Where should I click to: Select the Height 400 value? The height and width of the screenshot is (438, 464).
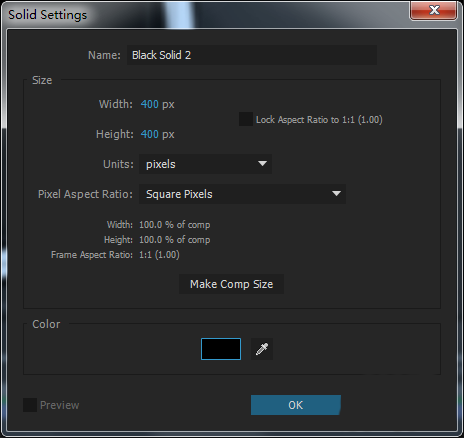(150, 134)
